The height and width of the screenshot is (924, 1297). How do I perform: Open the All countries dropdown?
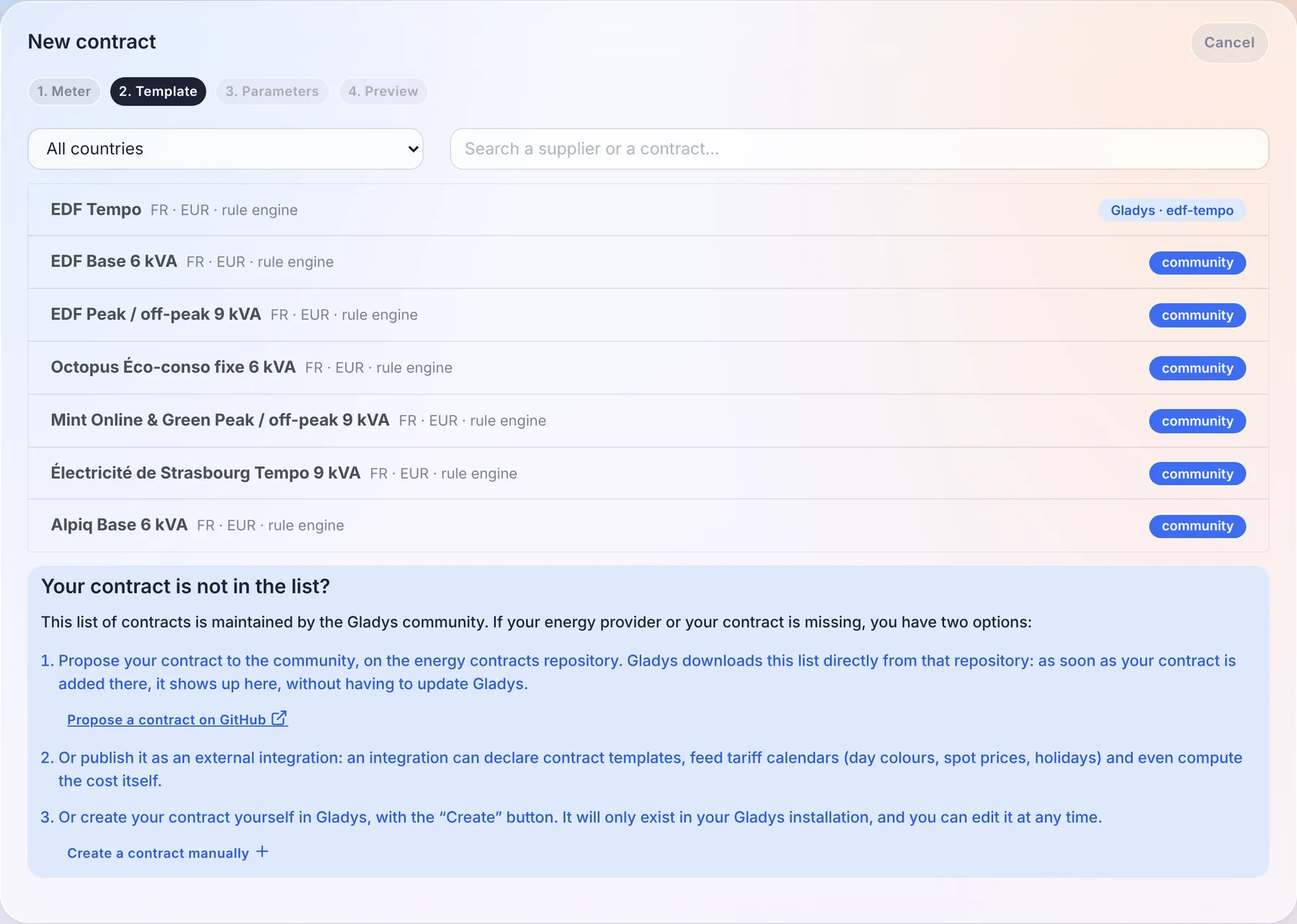coord(226,149)
